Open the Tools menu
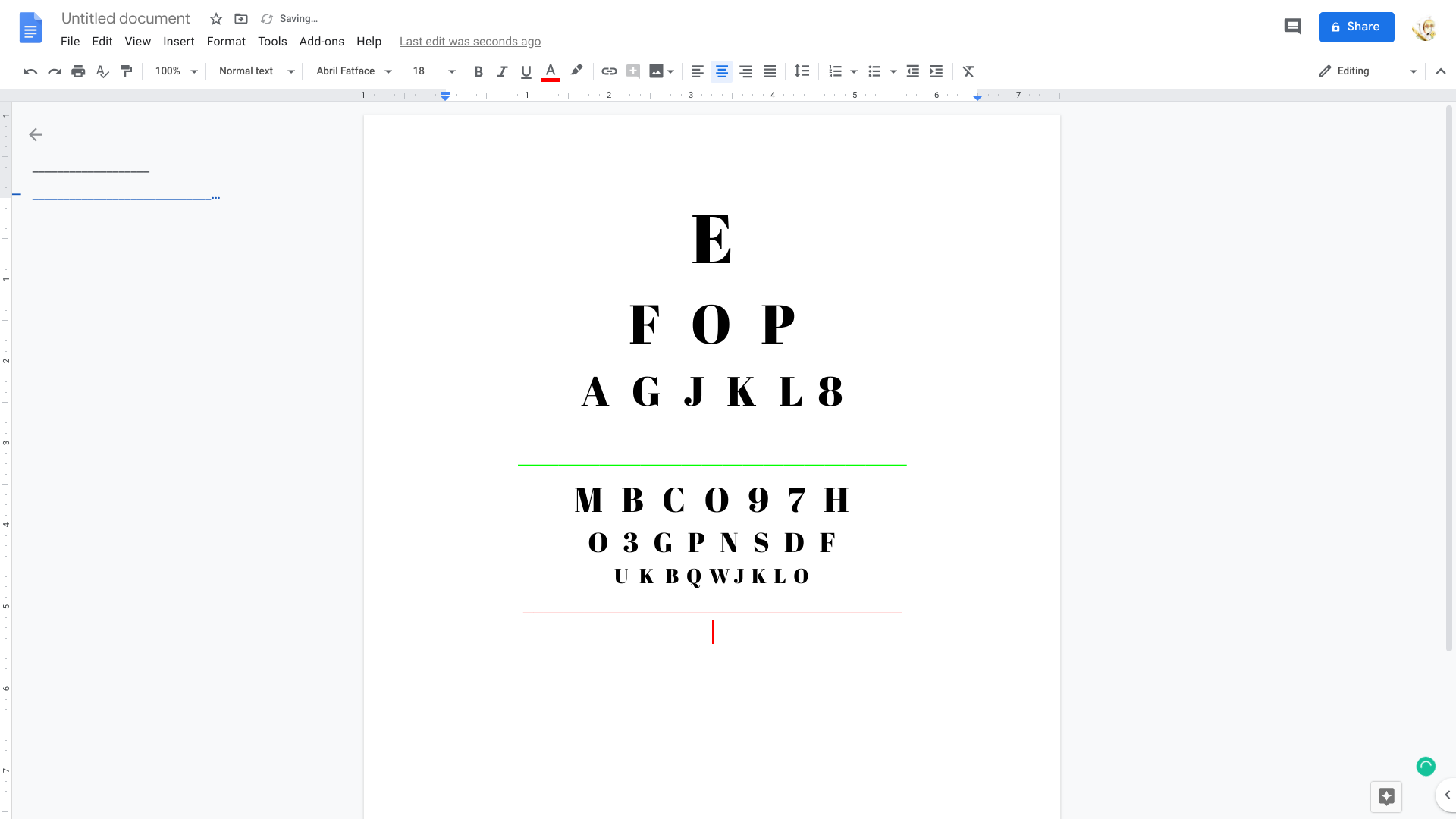1456x819 pixels. click(x=271, y=41)
